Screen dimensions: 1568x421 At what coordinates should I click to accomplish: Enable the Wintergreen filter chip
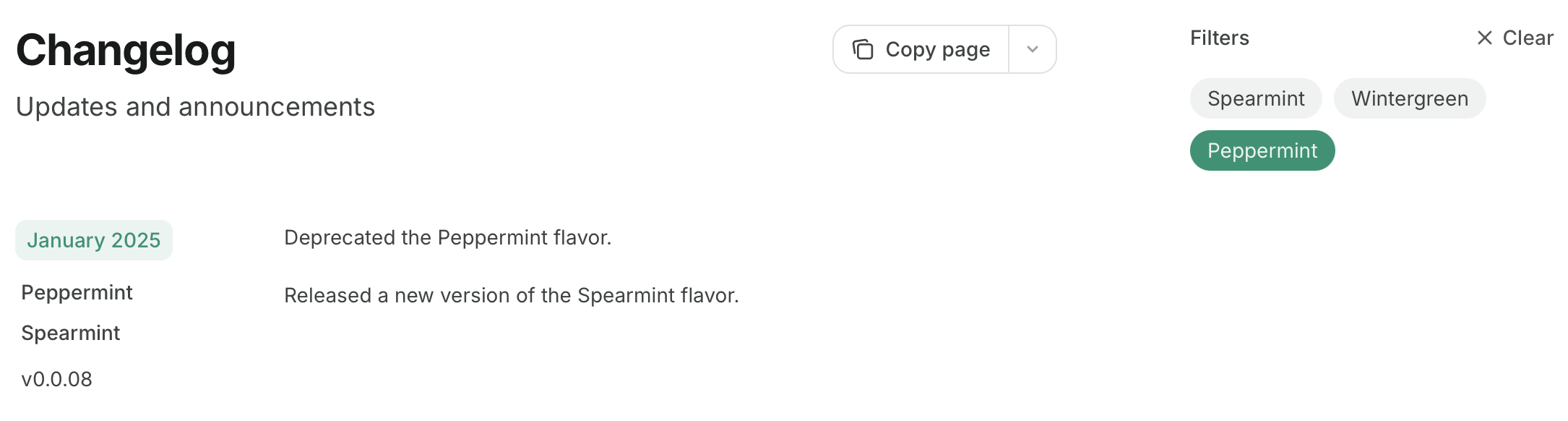[x=1410, y=98]
